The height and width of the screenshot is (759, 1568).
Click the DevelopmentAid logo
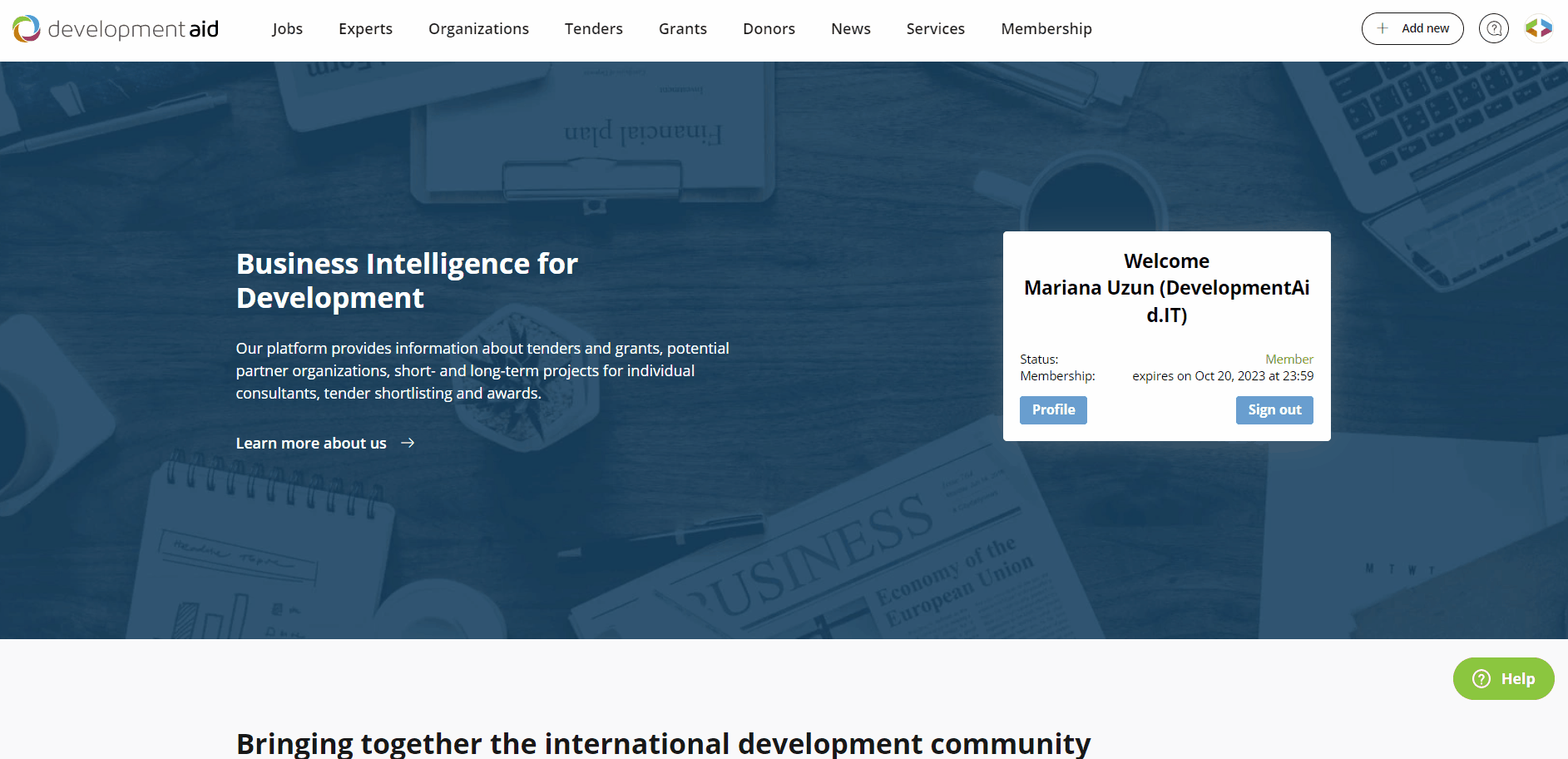pyautogui.click(x=116, y=29)
